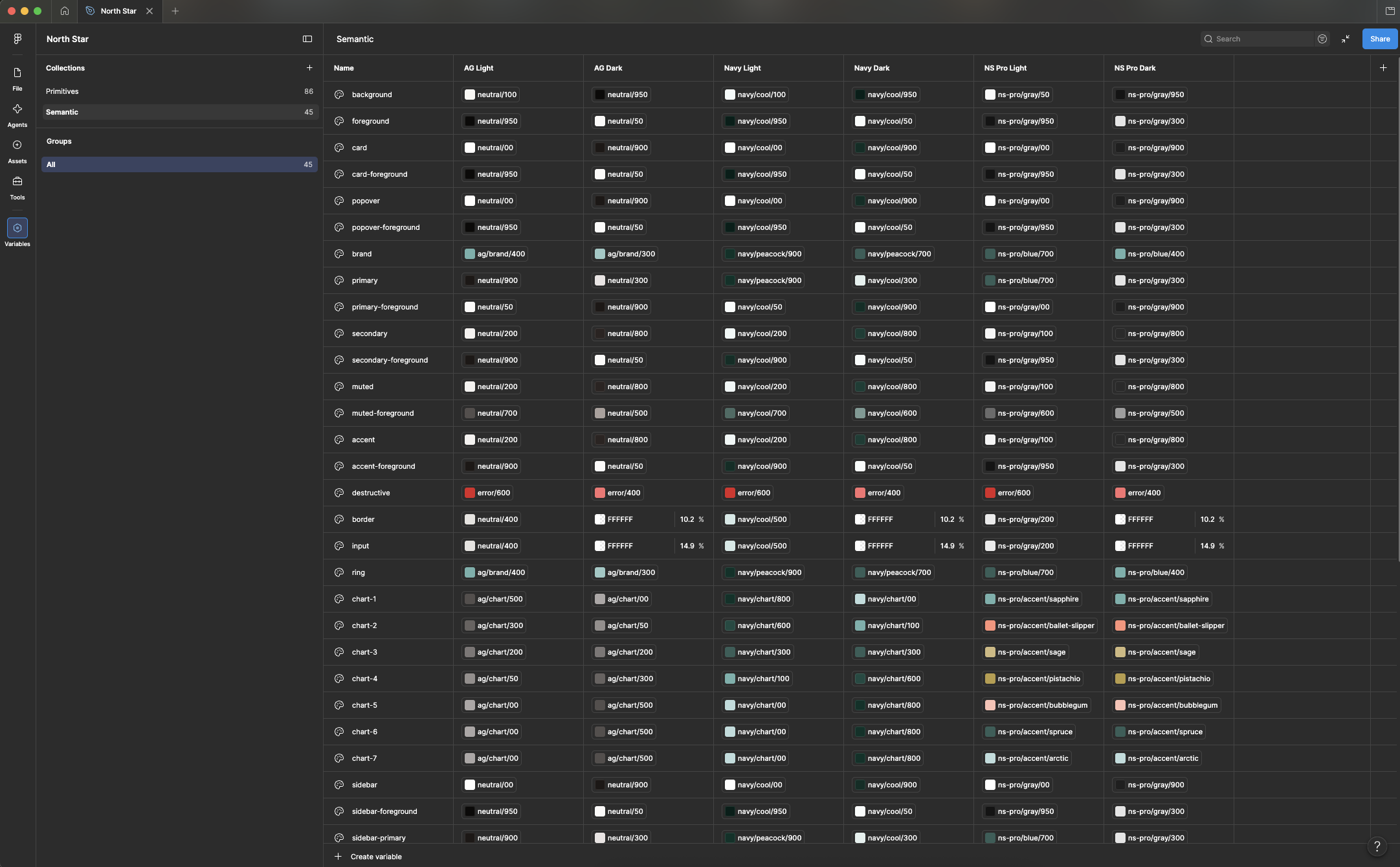Click the window panel icon top right
This screenshot has width=1400, height=867.
click(1390, 11)
